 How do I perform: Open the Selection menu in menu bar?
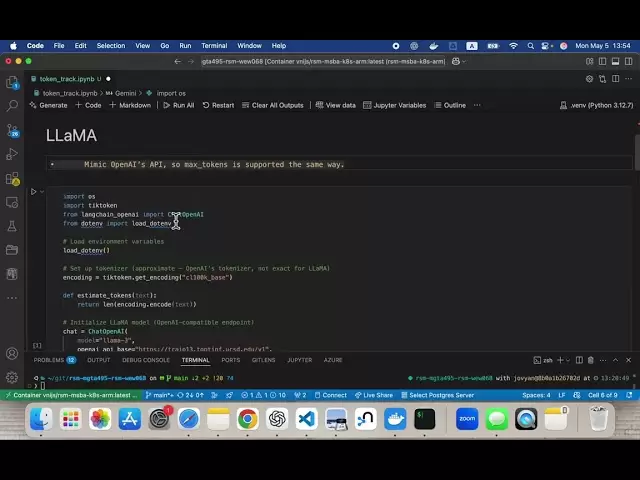111,46
